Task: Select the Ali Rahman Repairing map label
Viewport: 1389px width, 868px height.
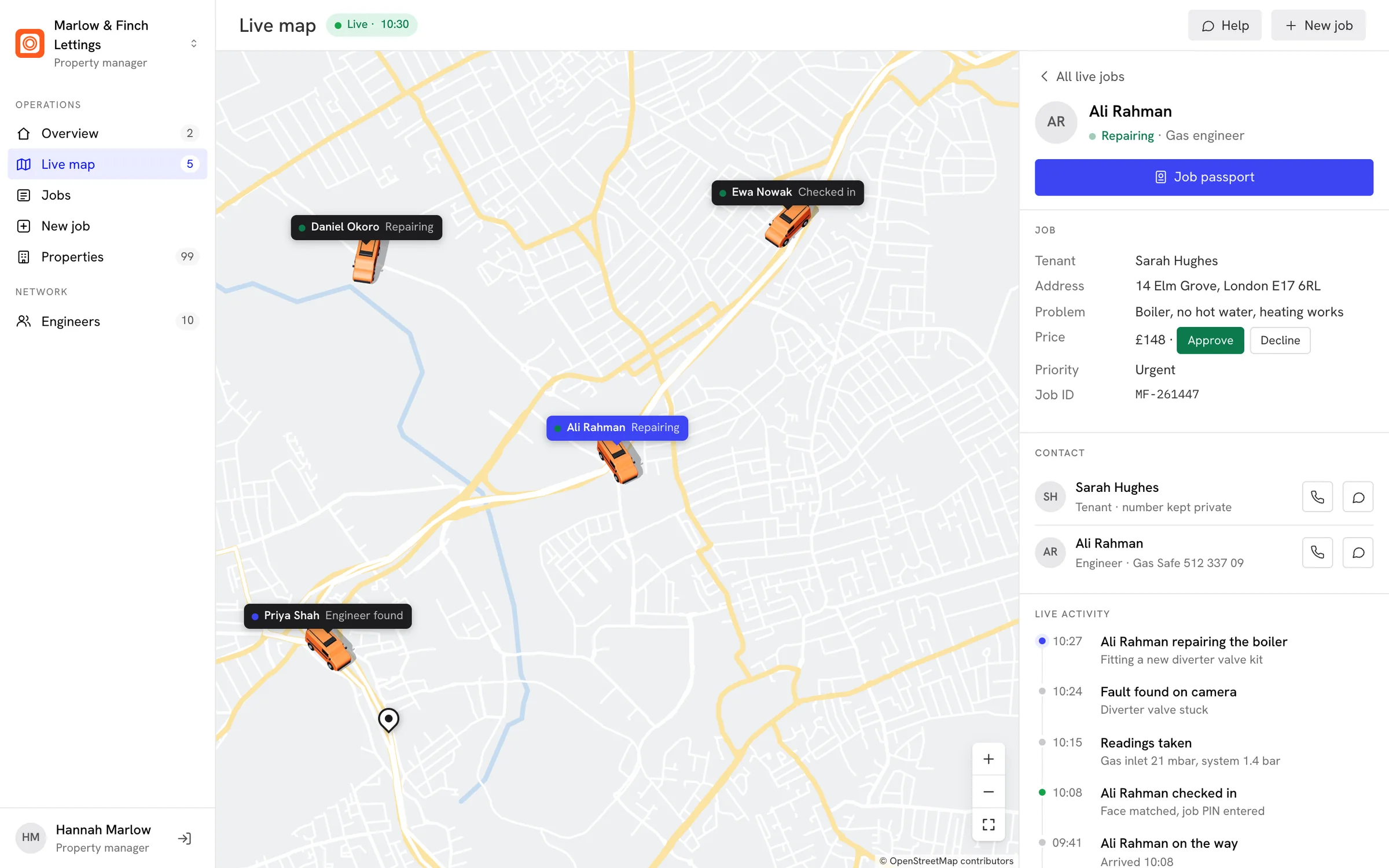Action: tap(617, 428)
